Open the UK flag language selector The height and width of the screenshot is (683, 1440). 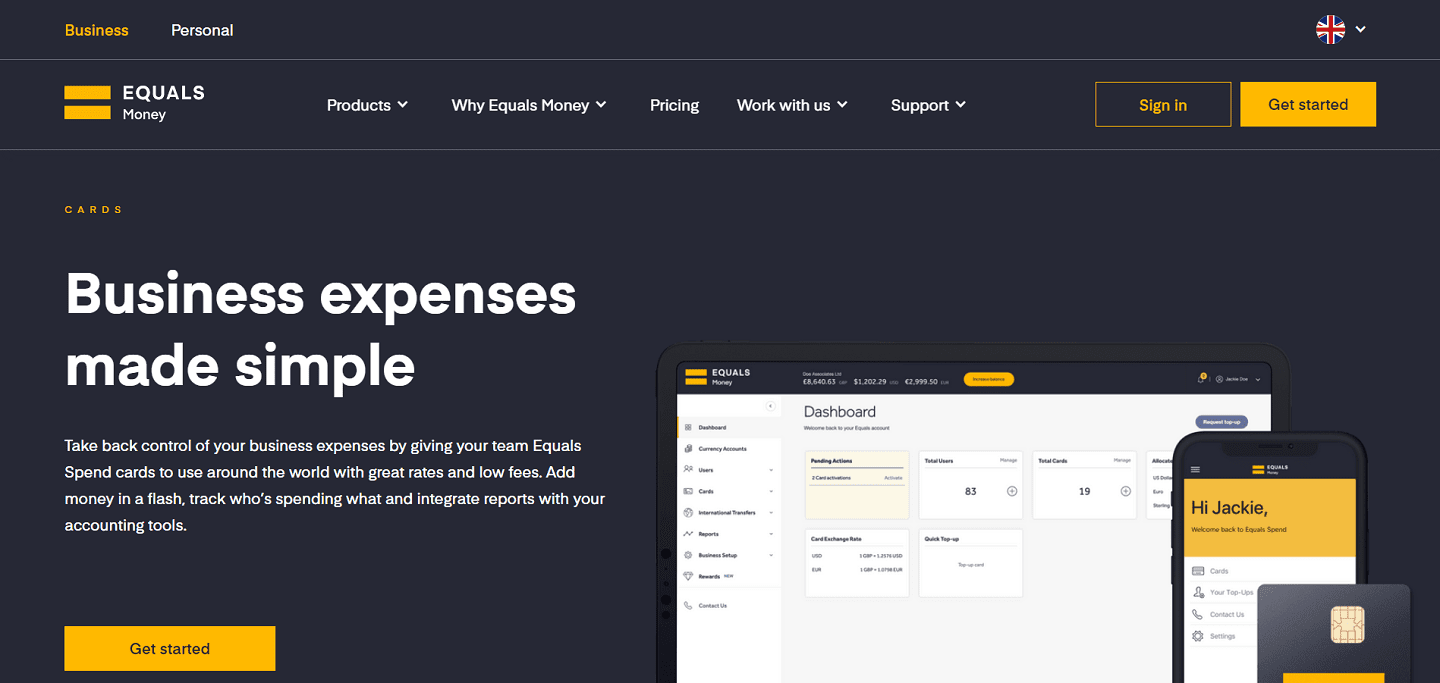click(x=1341, y=30)
